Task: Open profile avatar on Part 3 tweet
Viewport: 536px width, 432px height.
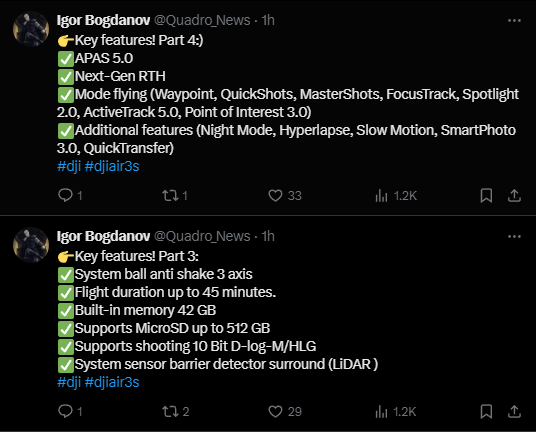Action: coord(31,245)
